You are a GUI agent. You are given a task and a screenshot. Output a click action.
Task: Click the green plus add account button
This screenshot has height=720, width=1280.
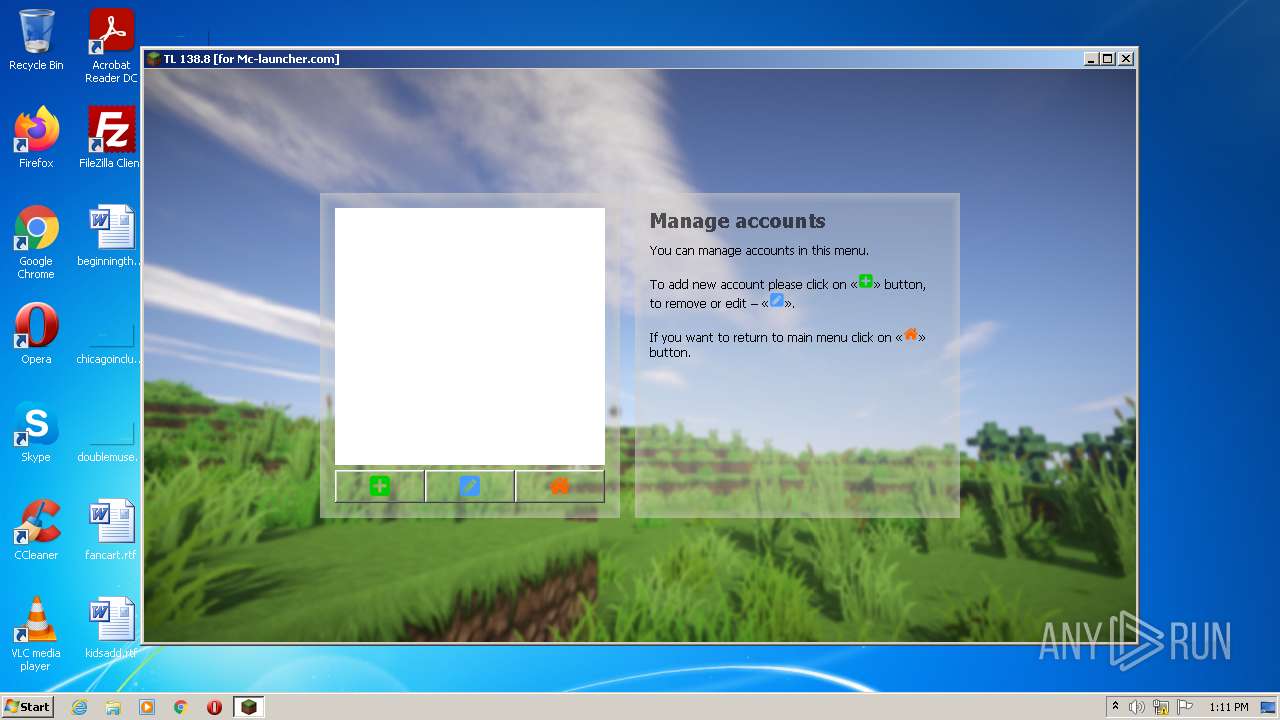pyautogui.click(x=380, y=486)
